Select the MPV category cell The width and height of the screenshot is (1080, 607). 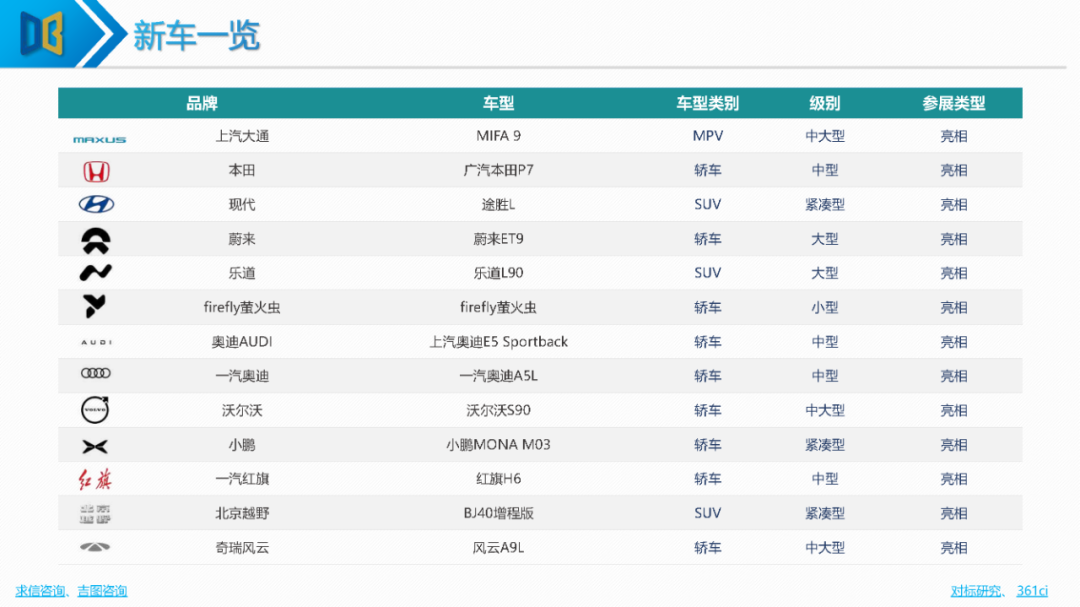pyautogui.click(x=707, y=136)
